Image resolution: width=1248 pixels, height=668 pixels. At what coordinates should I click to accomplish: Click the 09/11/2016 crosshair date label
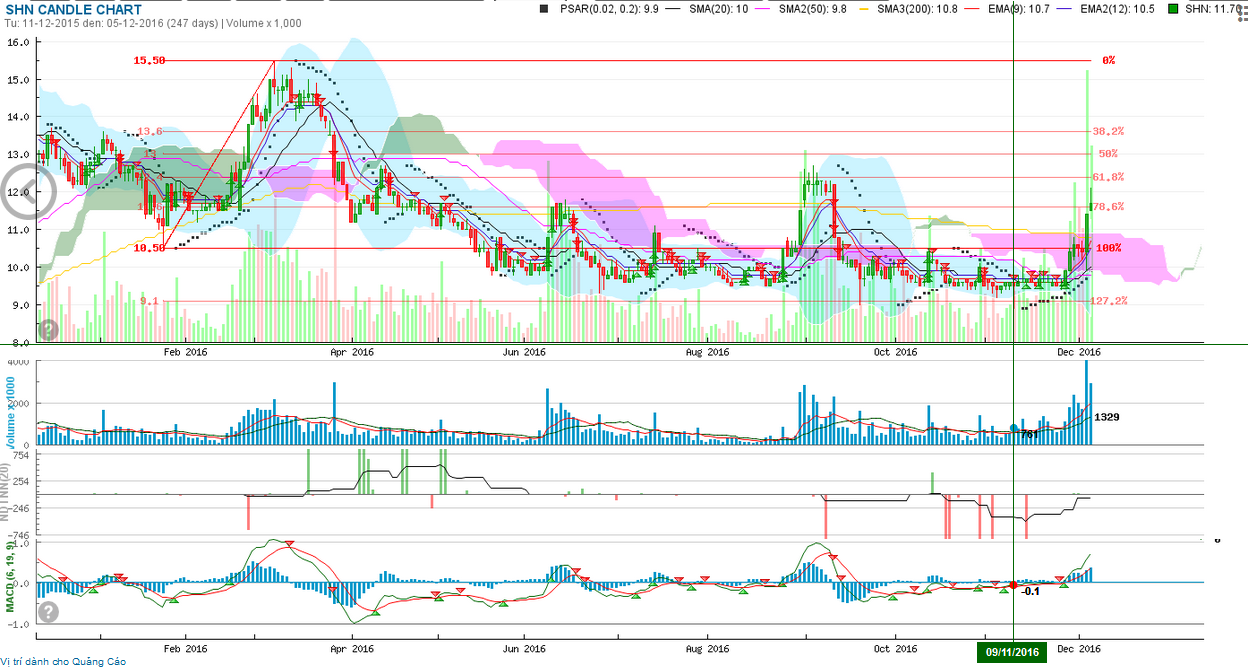click(1013, 652)
